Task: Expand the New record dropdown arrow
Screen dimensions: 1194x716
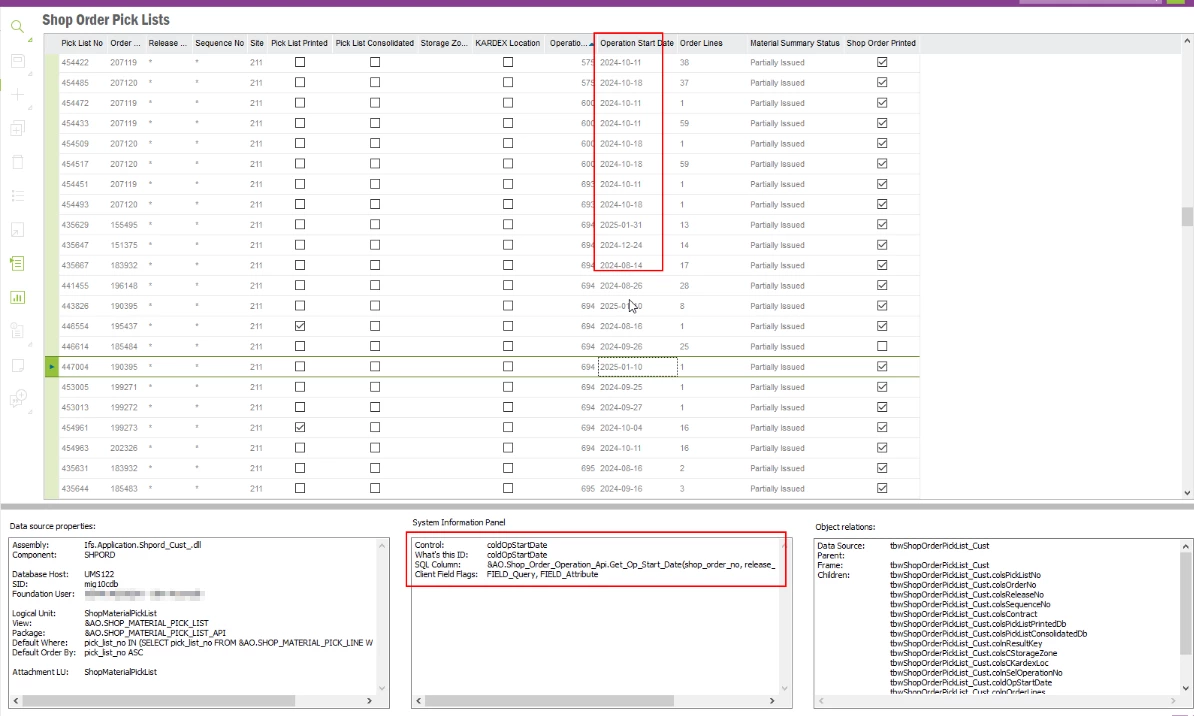Action: [30, 107]
